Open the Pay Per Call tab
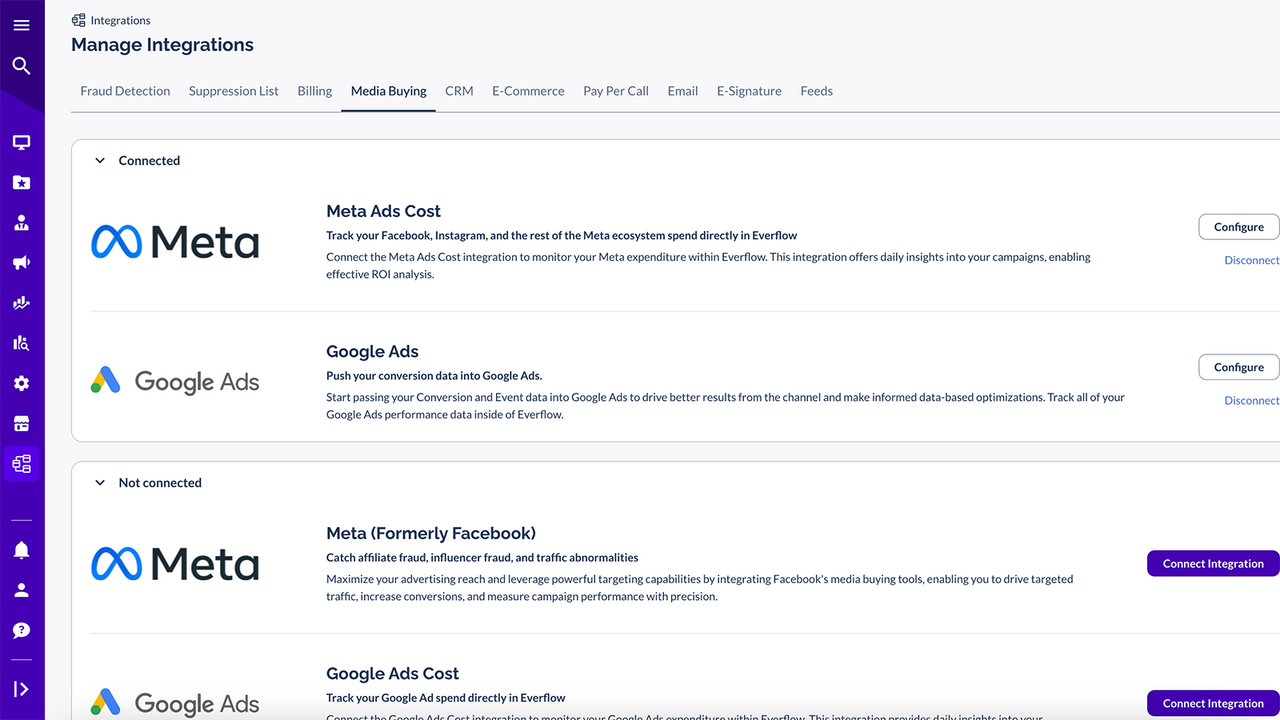This screenshot has width=1280, height=720. (615, 91)
